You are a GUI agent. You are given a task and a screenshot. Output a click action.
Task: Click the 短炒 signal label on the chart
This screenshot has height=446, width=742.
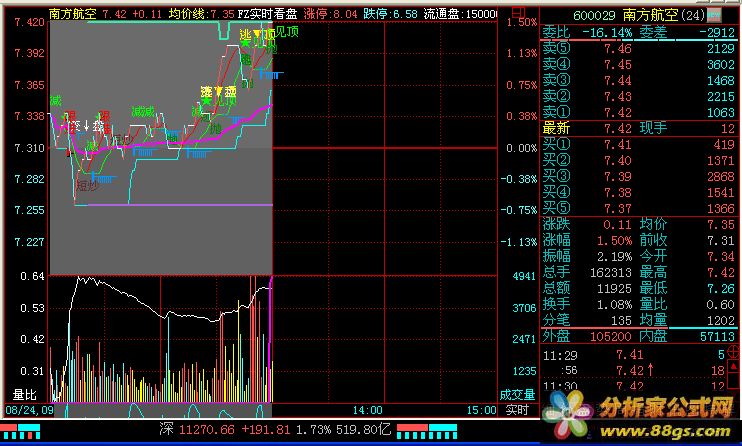88,186
